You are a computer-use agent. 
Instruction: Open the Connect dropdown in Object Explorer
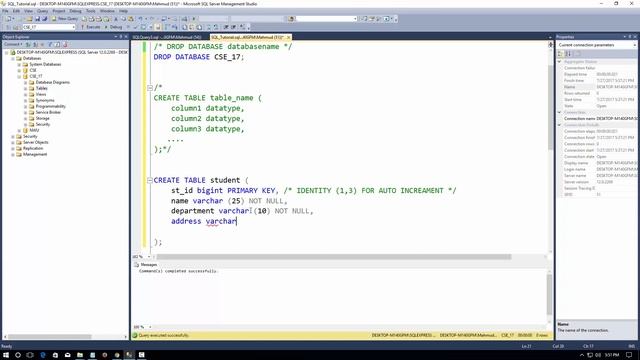[13, 44]
